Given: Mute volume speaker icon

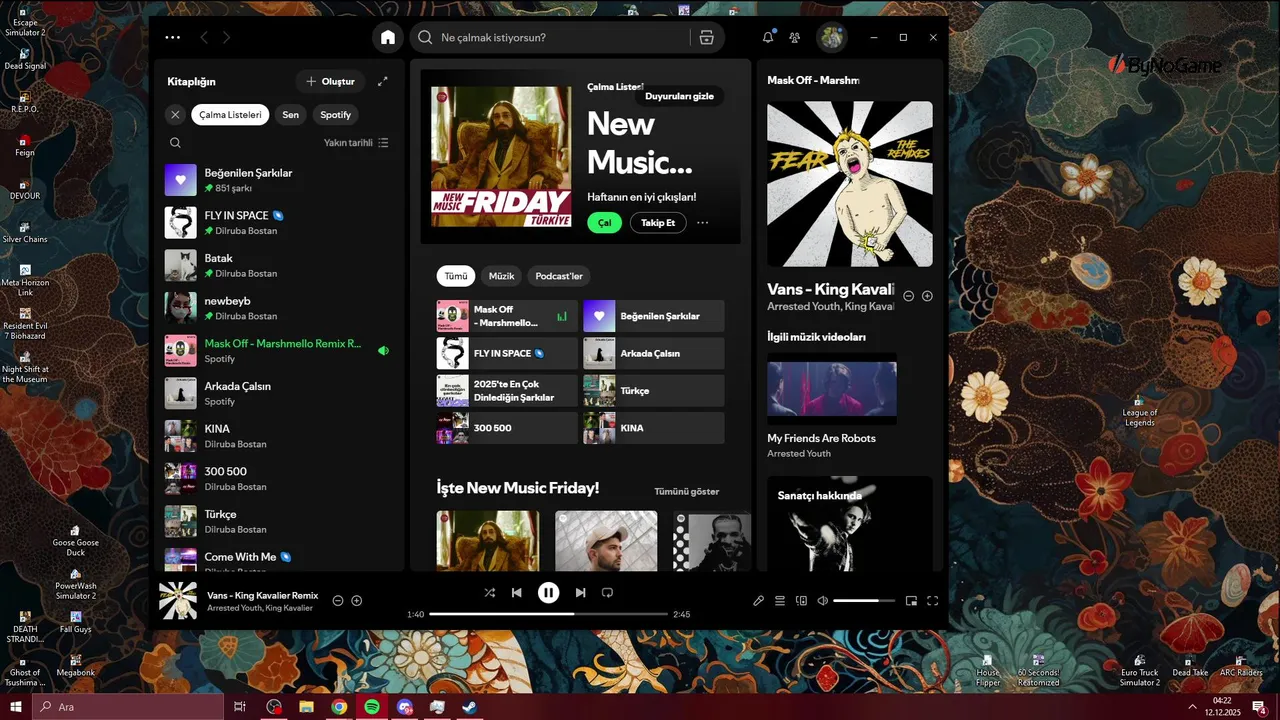Looking at the screenshot, I should click(822, 601).
